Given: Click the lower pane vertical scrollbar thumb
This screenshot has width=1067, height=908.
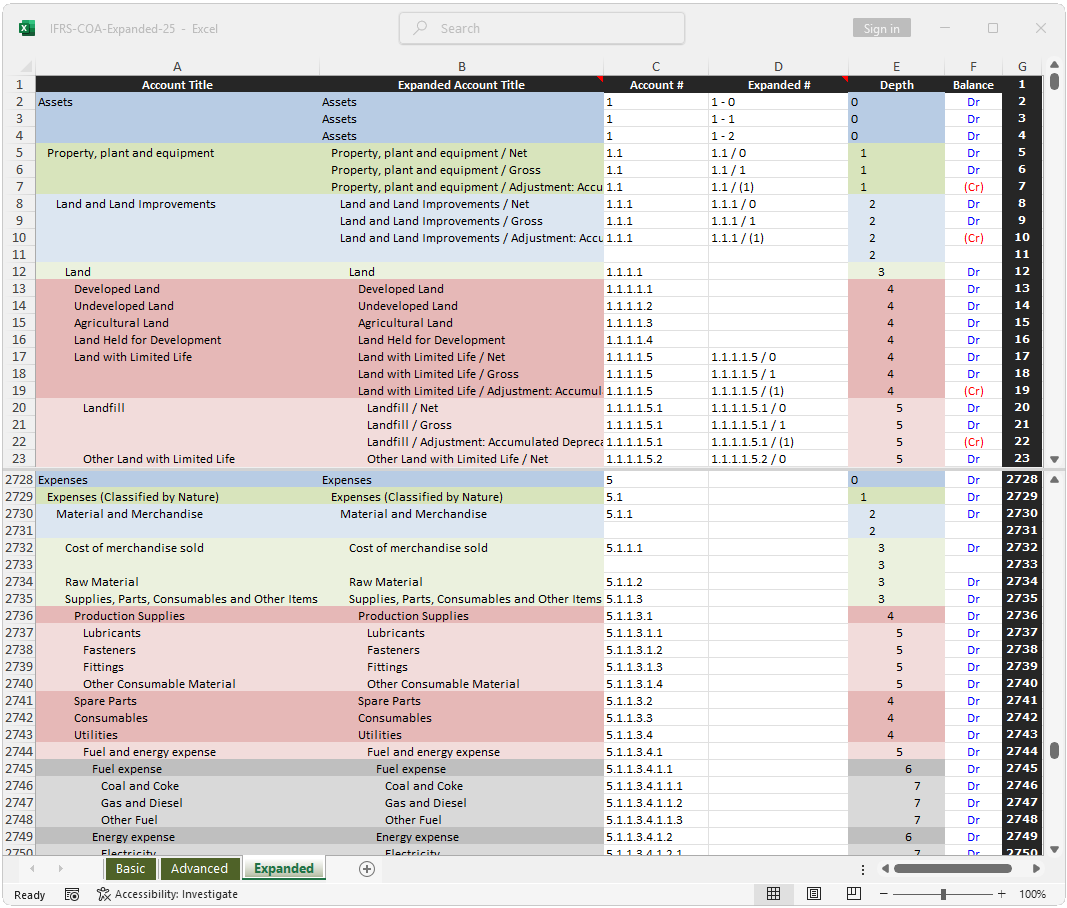Looking at the screenshot, I should (x=1054, y=750).
